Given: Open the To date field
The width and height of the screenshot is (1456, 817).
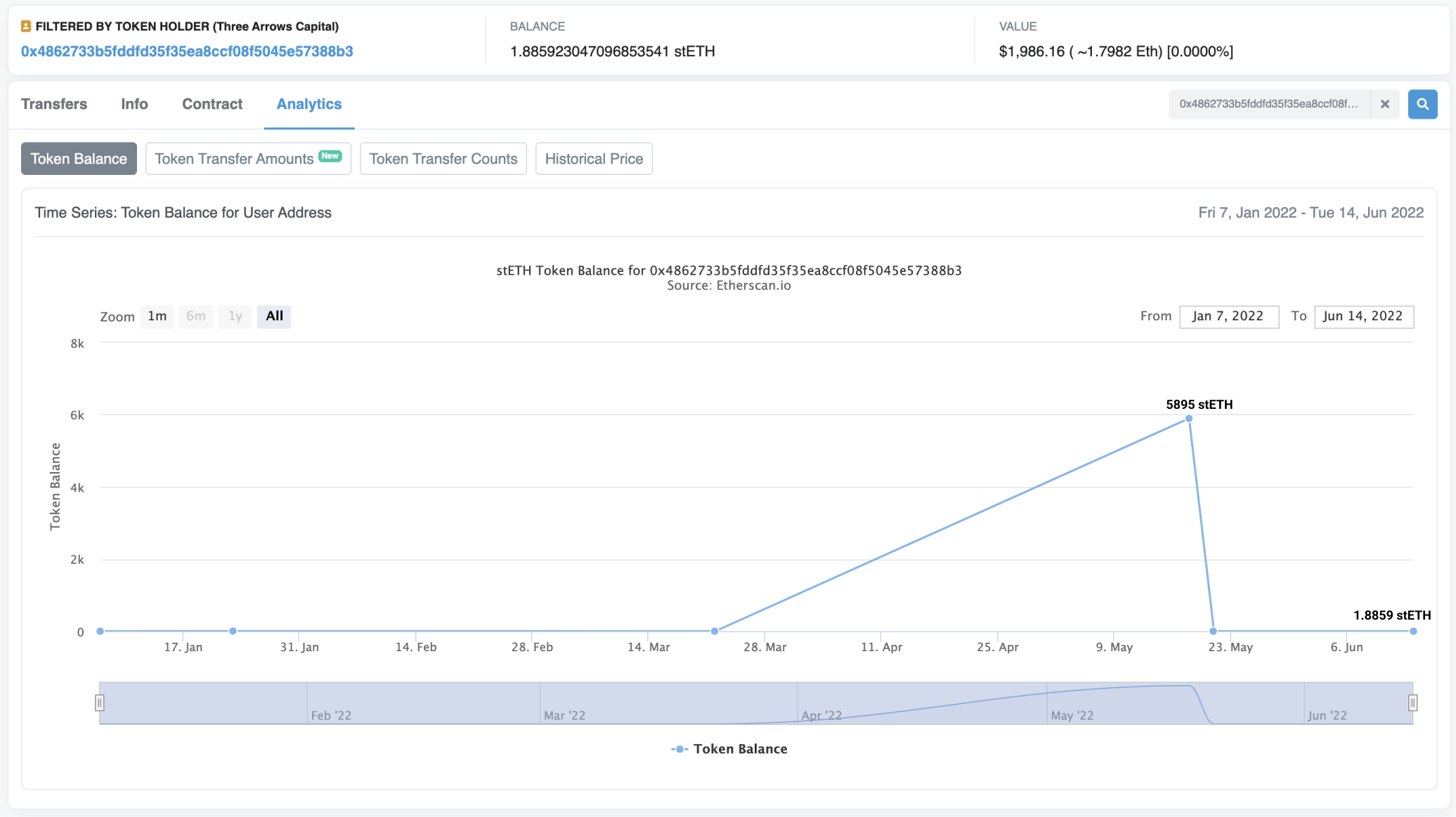Looking at the screenshot, I should [x=1363, y=316].
